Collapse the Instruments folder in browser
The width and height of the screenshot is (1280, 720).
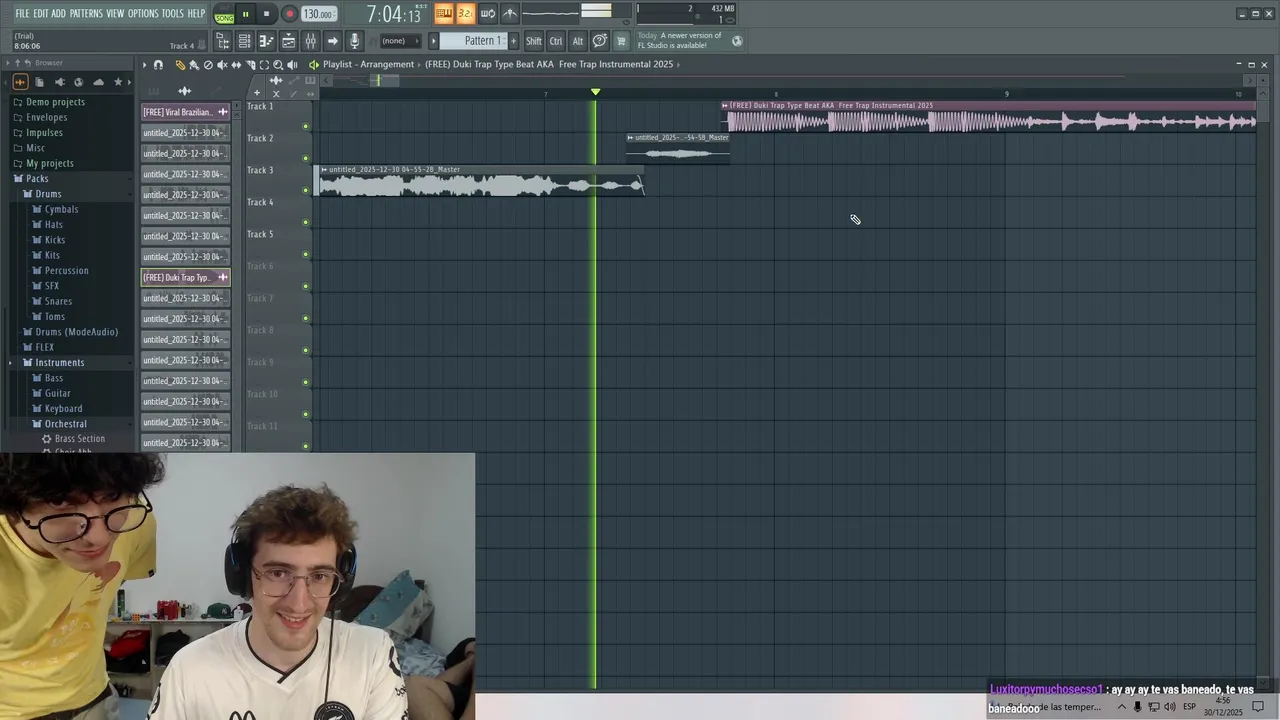click(59, 362)
